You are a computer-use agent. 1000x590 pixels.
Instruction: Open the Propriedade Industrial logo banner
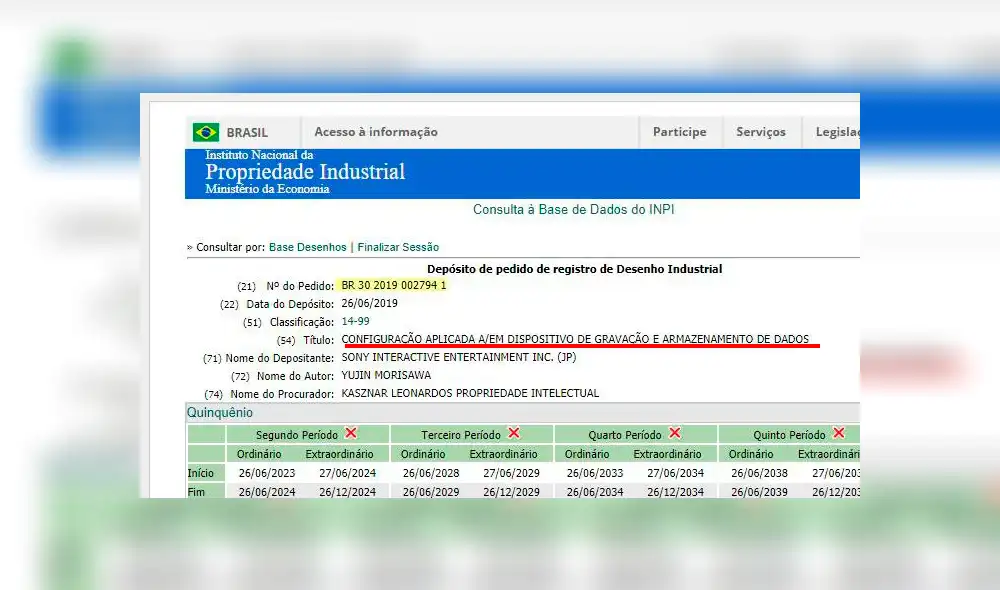pyautogui.click(x=305, y=172)
